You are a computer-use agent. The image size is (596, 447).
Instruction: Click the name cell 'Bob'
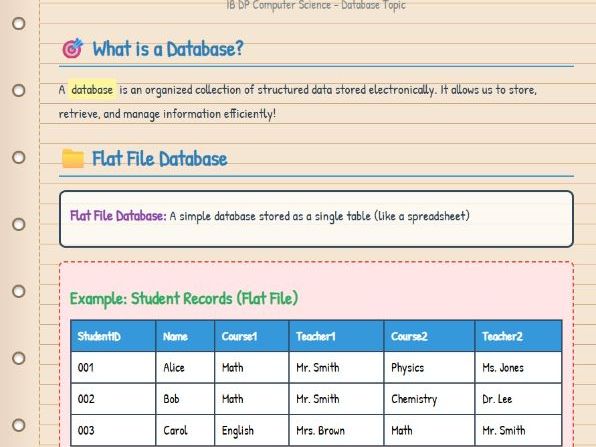point(185,399)
